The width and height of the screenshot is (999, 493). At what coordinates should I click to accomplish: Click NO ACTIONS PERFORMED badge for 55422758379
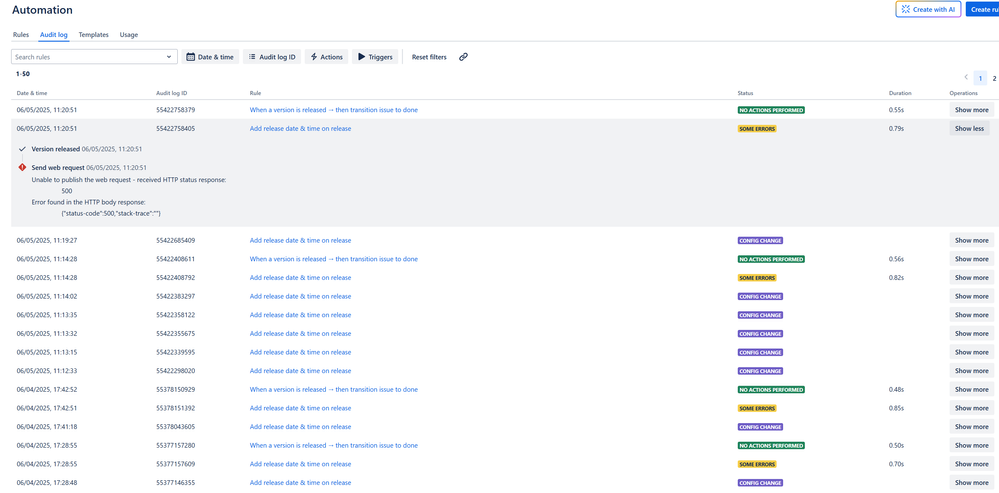pyautogui.click(x=771, y=110)
